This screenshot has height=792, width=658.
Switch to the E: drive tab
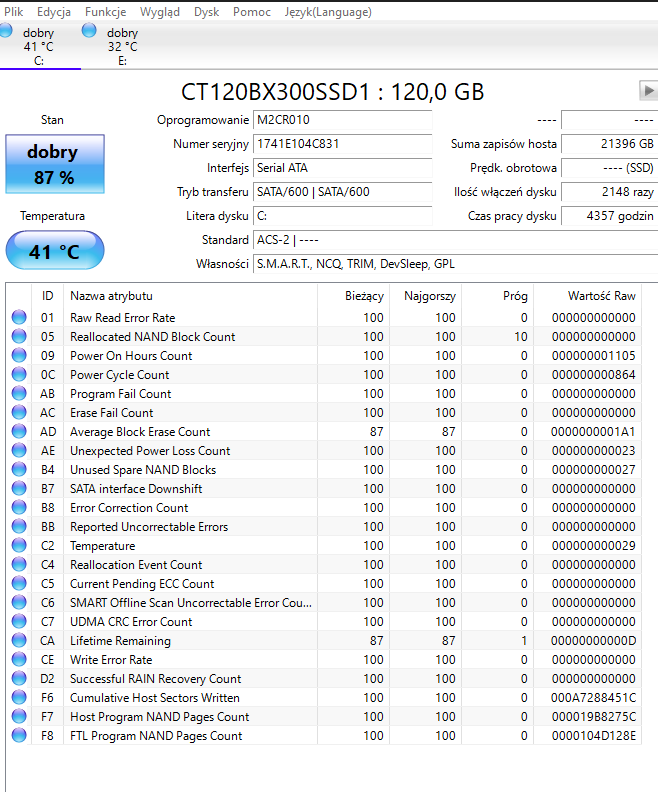[121, 46]
